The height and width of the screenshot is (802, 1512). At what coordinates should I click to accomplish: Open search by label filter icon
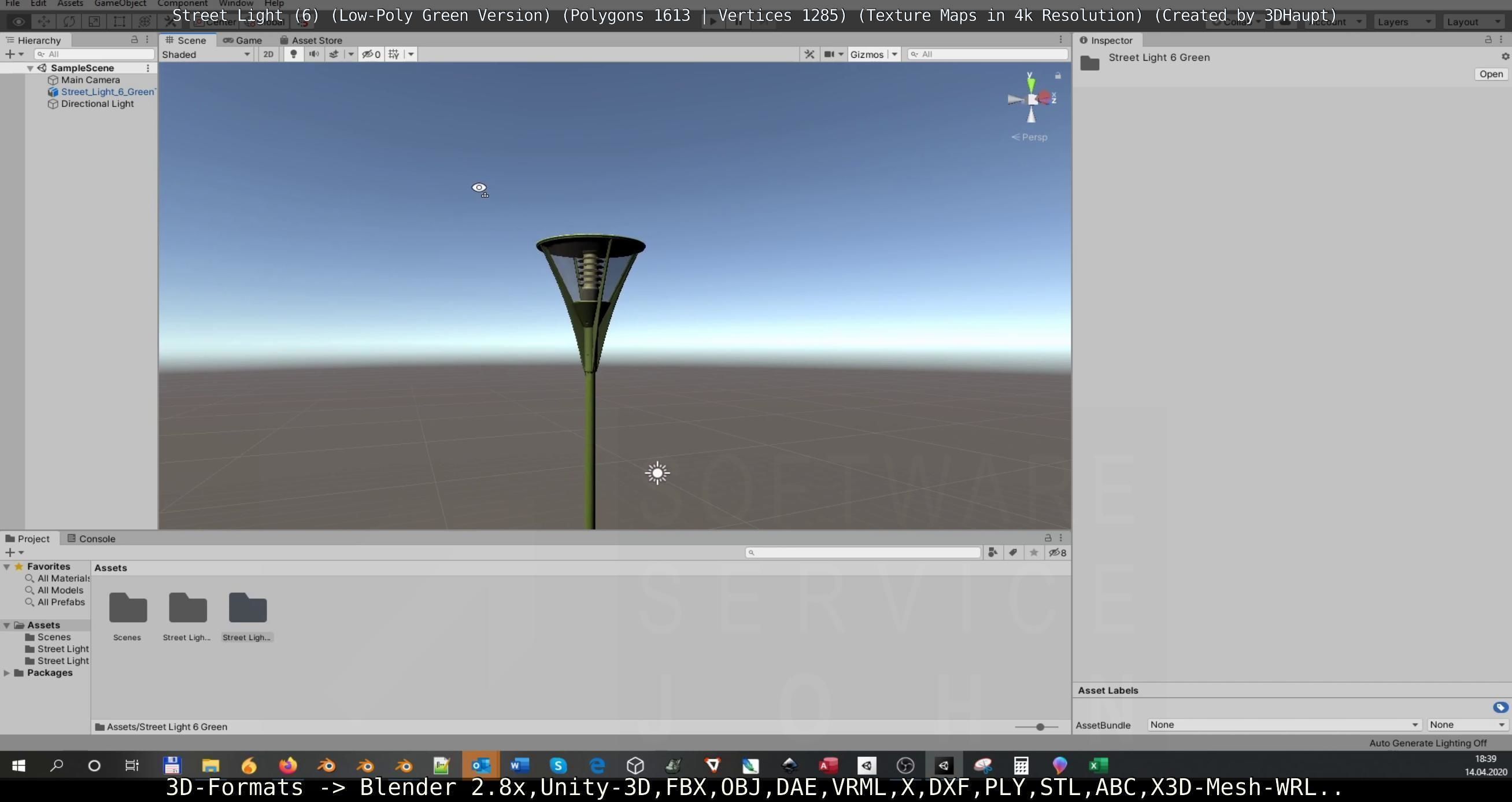tap(1013, 552)
